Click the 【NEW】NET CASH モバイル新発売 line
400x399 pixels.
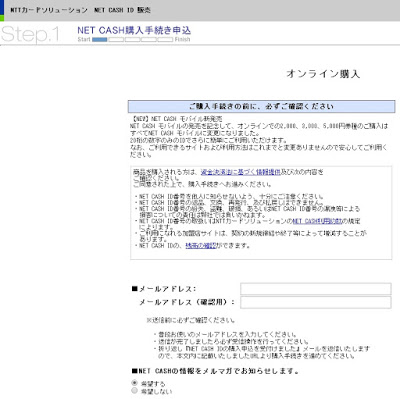176,119
